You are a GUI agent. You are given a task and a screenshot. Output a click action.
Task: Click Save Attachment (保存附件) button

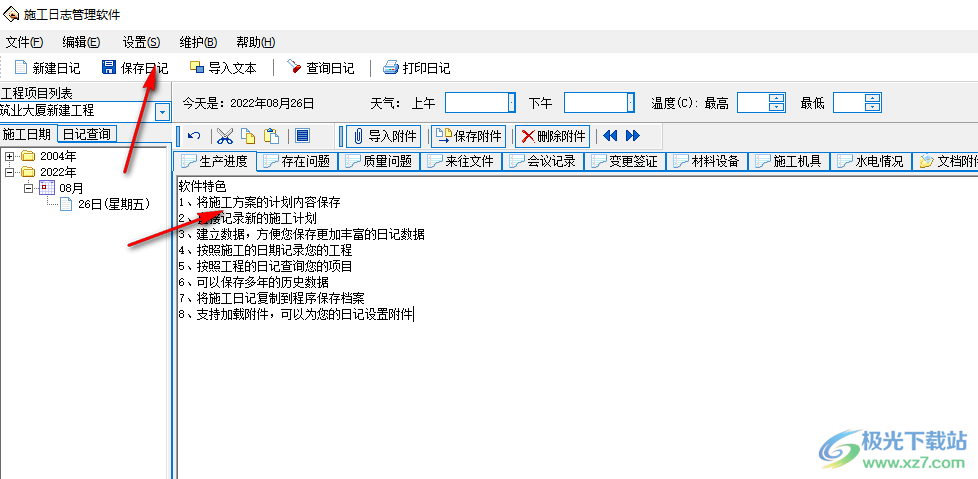(x=468, y=136)
